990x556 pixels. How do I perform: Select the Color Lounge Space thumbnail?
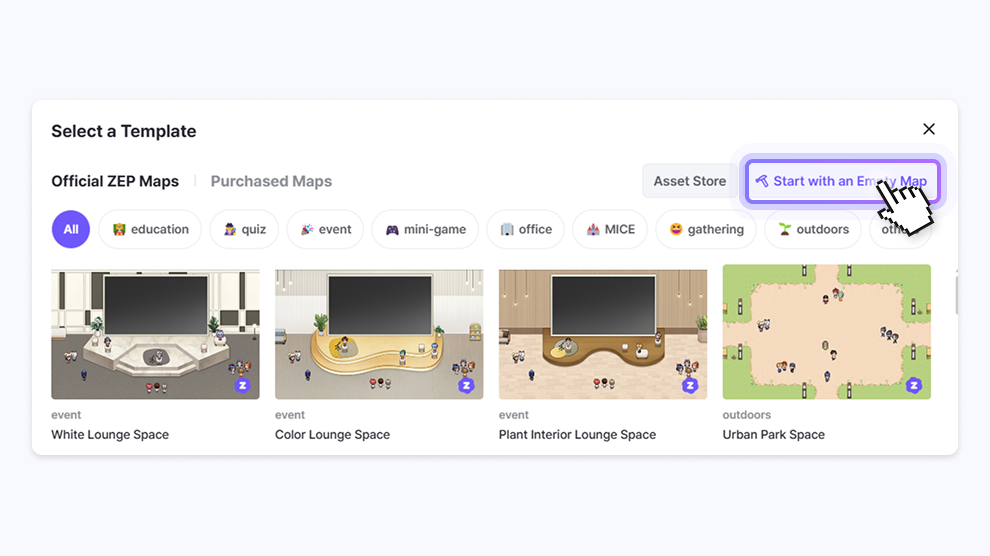click(379, 334)
